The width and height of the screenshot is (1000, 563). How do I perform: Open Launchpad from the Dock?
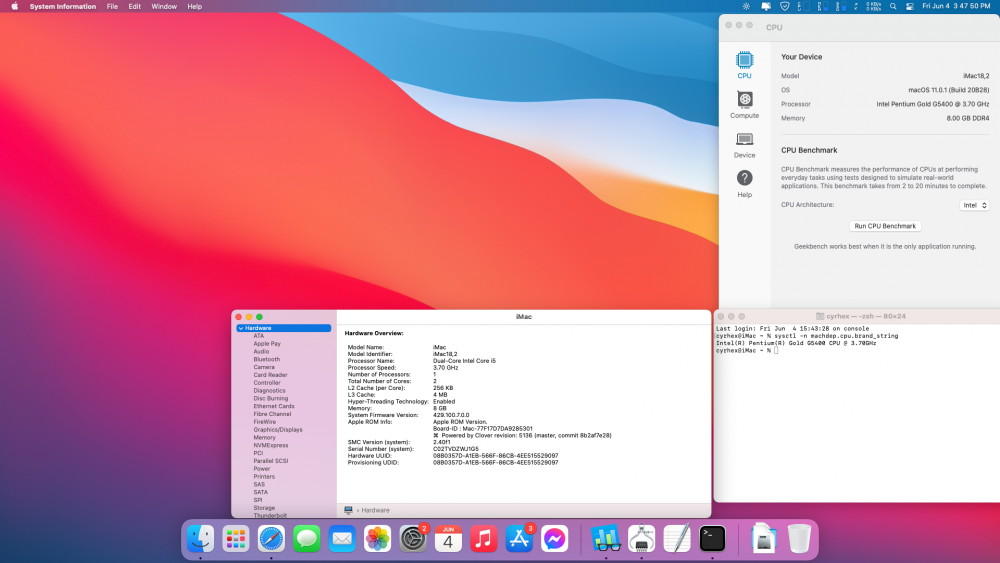tap(236, 539)
